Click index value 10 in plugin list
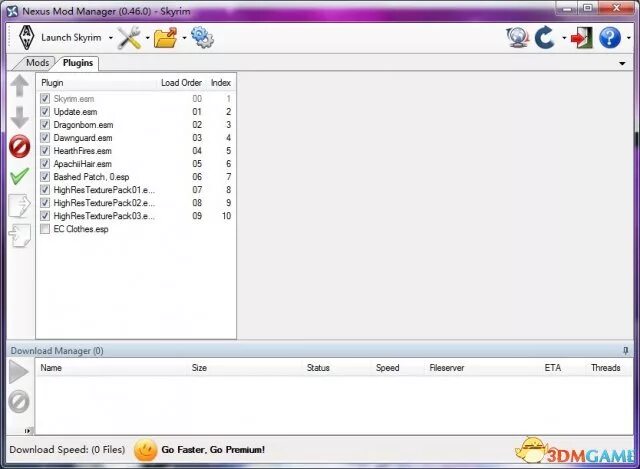This screenshot has height=469, width=640. pos(227,216)
